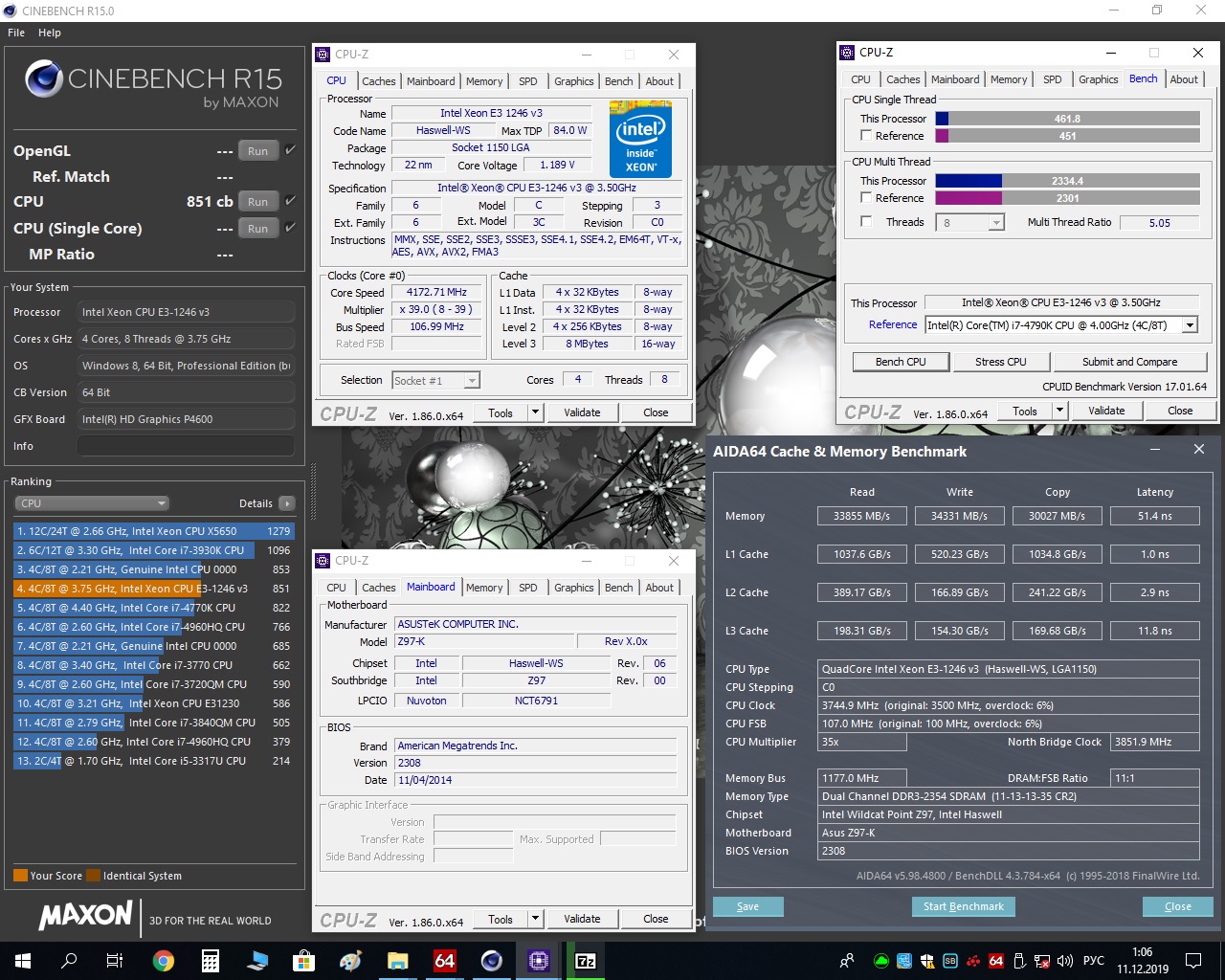Open the Action Center notifications icon
The height and width of the screenshot is (980, 1225).
1193,961
